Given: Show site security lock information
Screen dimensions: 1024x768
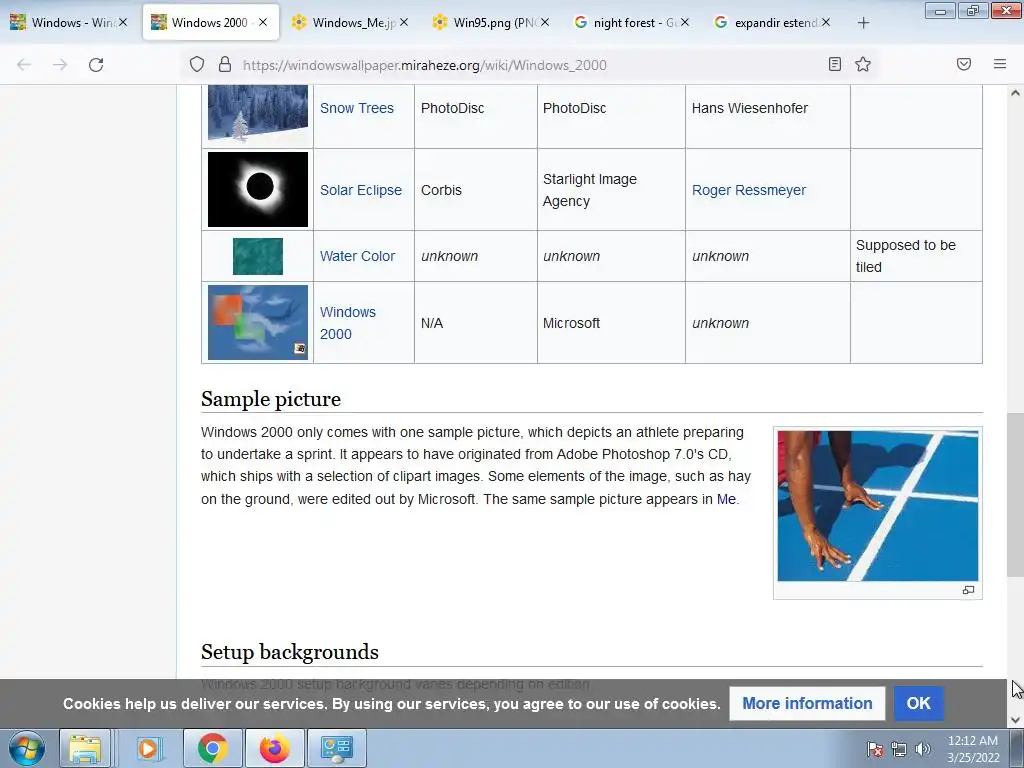Looking at the screenshot, I should pos(225,64).
